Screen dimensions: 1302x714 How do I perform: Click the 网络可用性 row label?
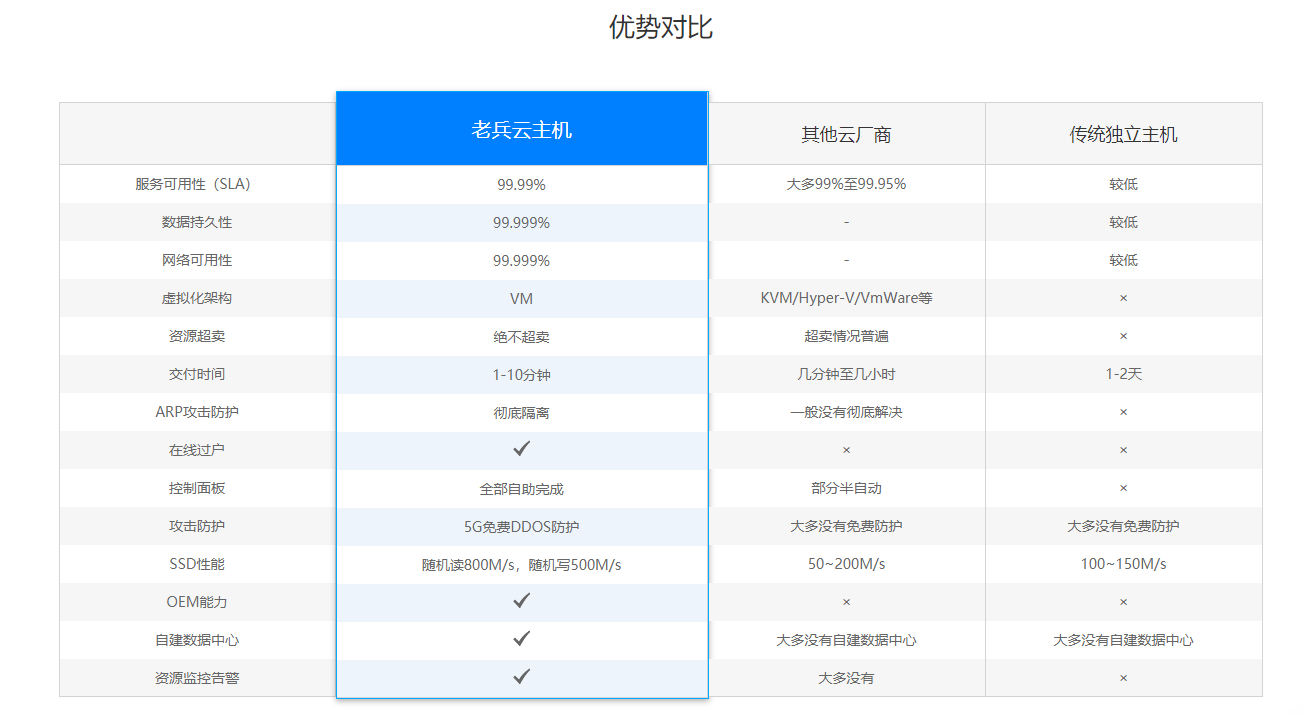point(197,260)
